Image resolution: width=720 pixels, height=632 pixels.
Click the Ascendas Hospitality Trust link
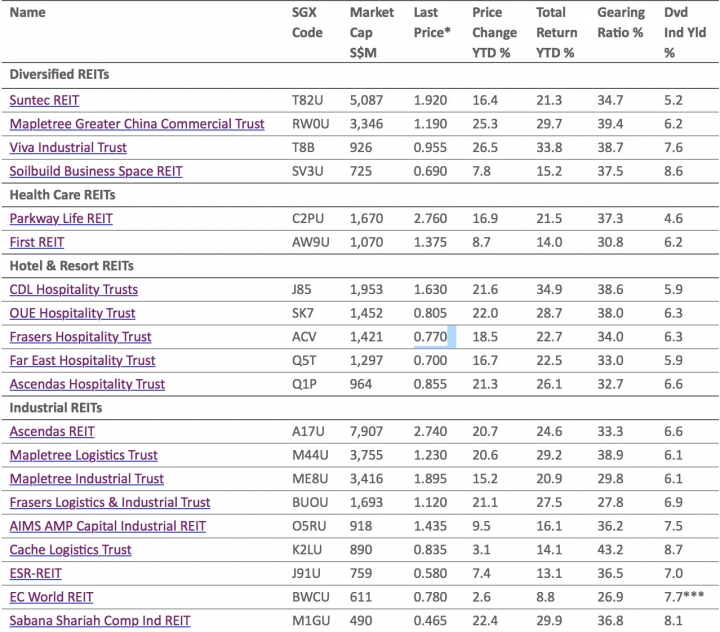coord(87,384)
